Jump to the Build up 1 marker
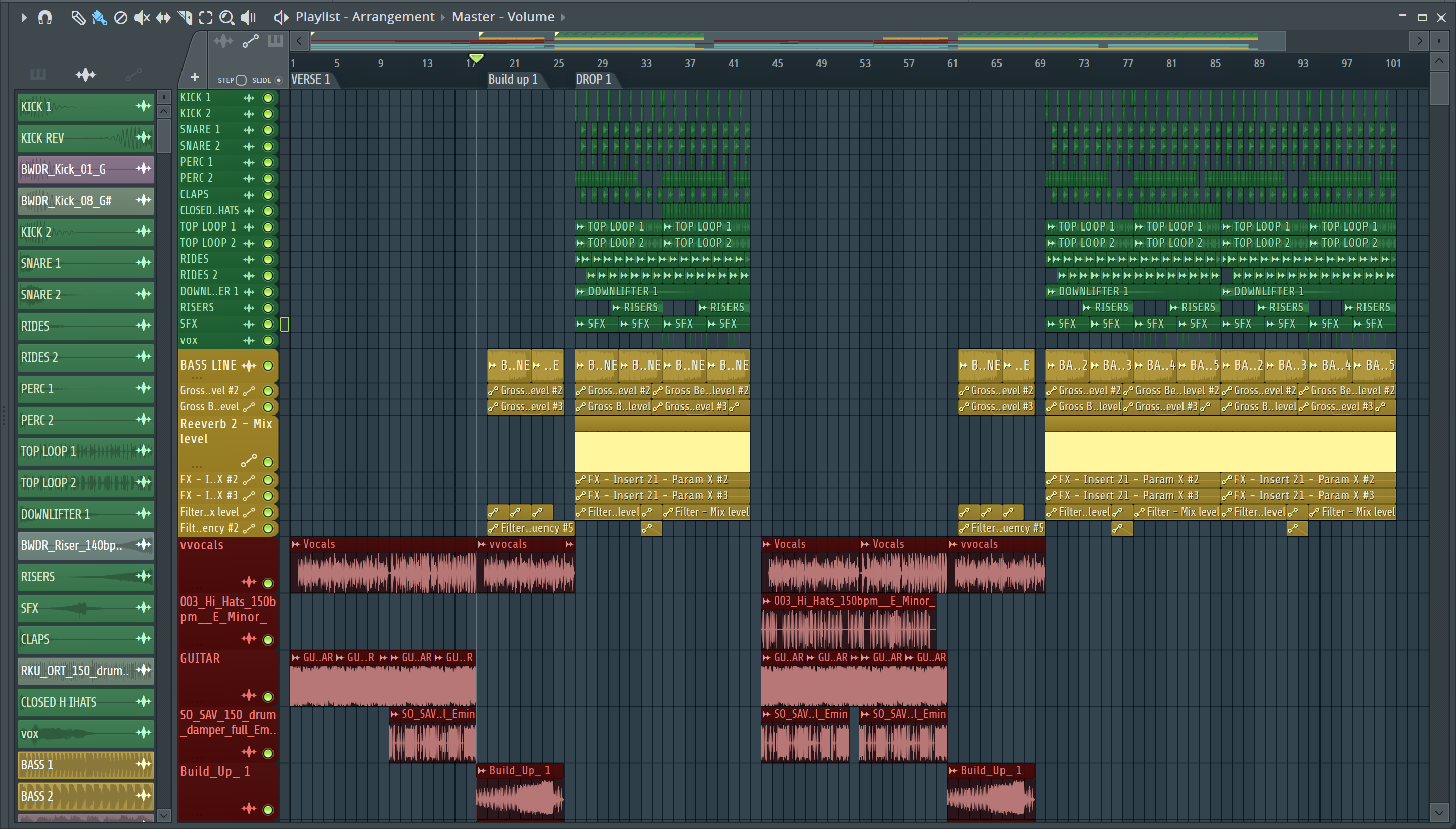1456x829 pixels. tap(513, 80)
